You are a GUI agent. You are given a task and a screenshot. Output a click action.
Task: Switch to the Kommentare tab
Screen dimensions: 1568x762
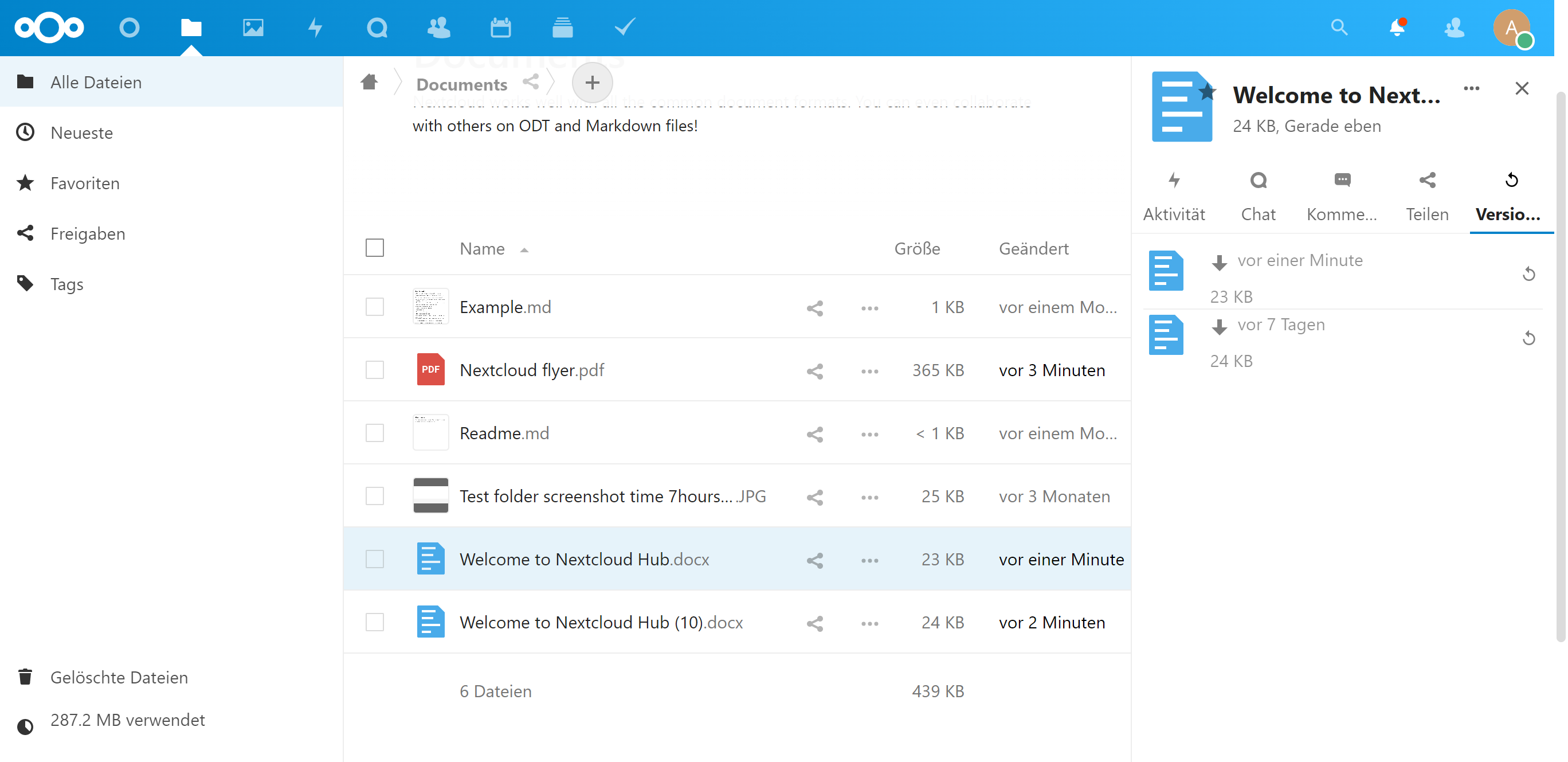tap(1342, 196)
